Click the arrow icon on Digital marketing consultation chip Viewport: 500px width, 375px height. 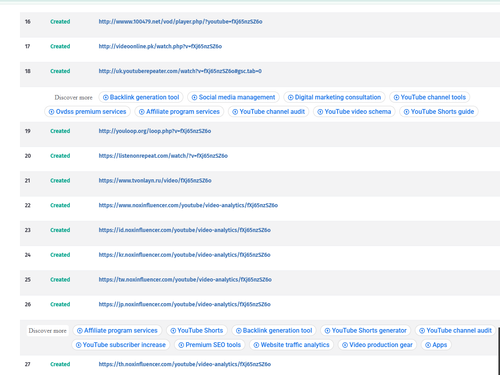pyautogui.click(x=290, y=98)
